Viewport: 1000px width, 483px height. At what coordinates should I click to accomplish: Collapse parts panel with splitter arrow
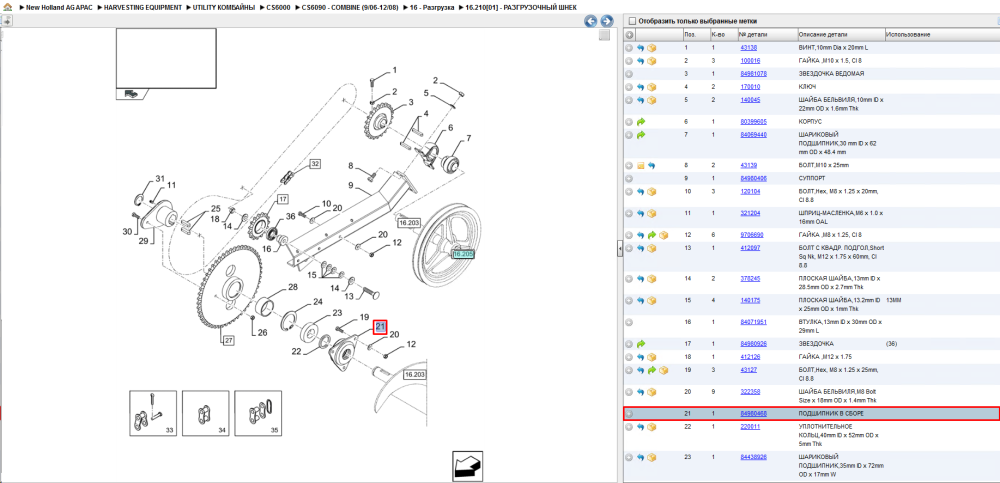coord(619,250)
